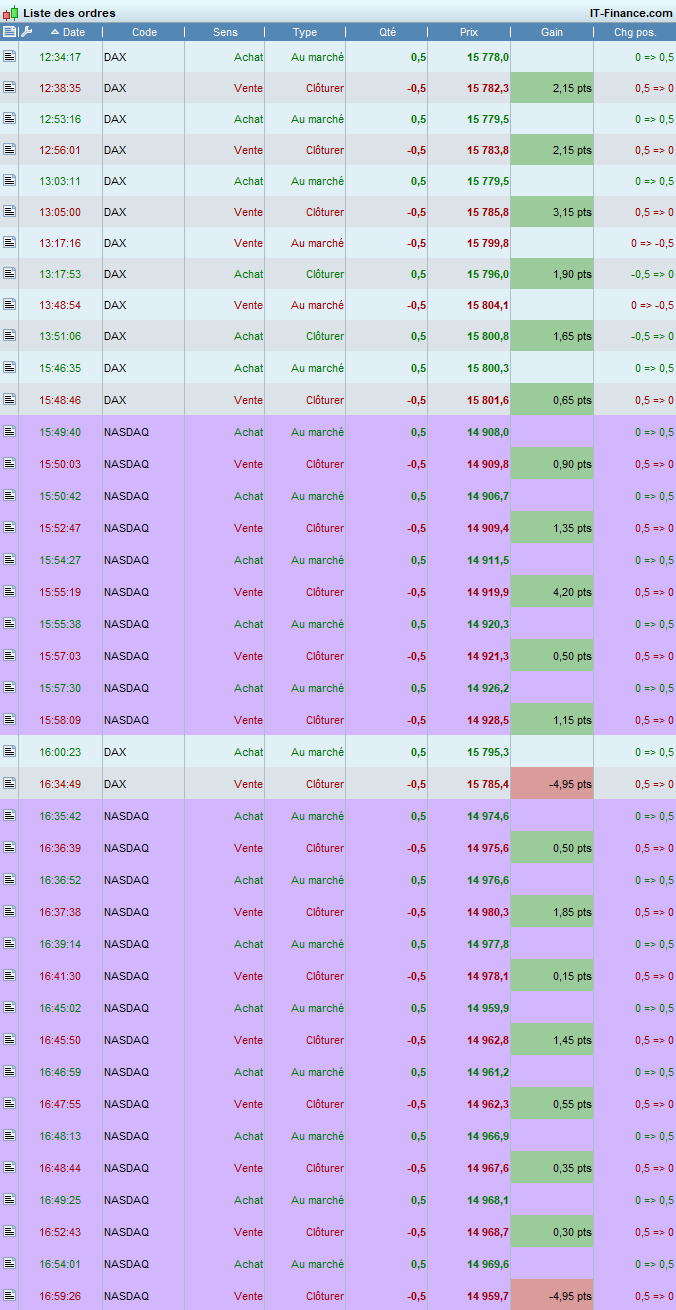Open order details icon for 13:05:00 row
Image resolution: width=676 pixels, height=1310 pixels.
point(9,211)
